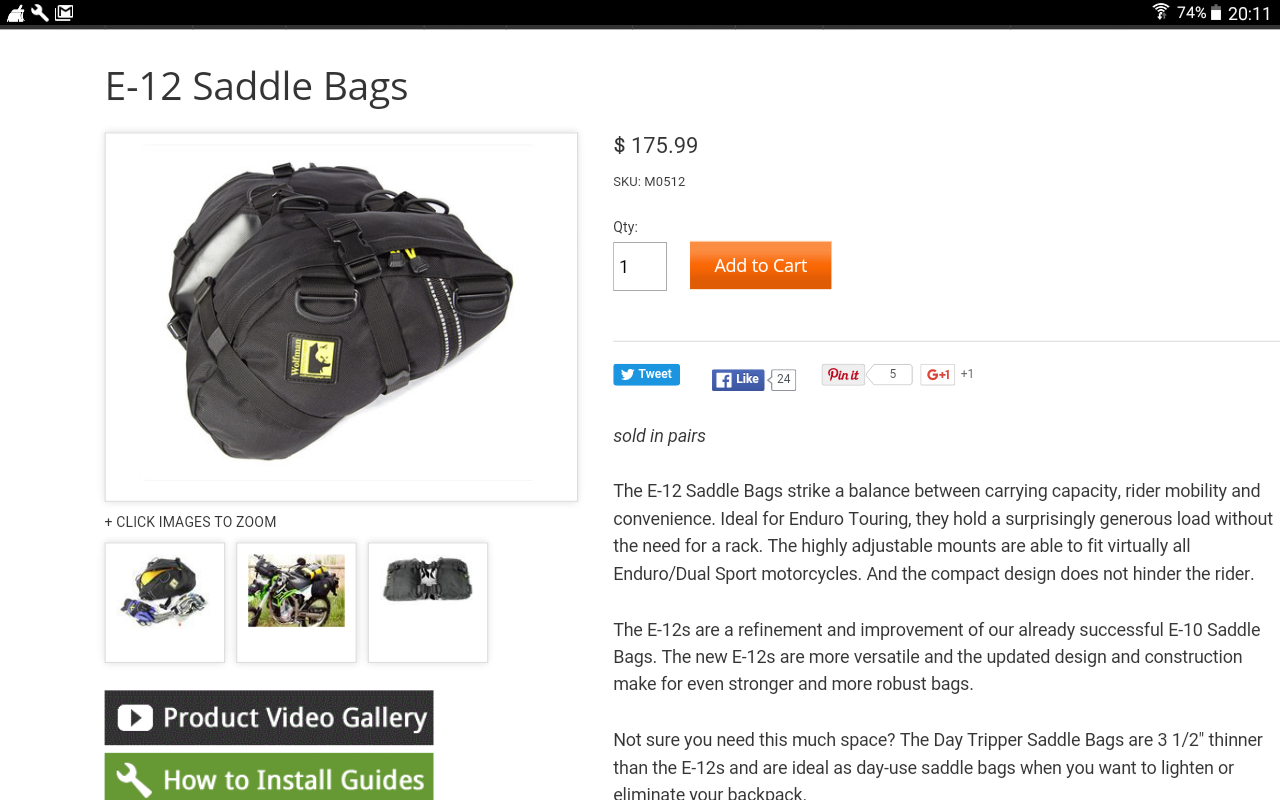Click the Pinterest count bubble showing 5
The image size is (1280, 800).
point(891,375)
